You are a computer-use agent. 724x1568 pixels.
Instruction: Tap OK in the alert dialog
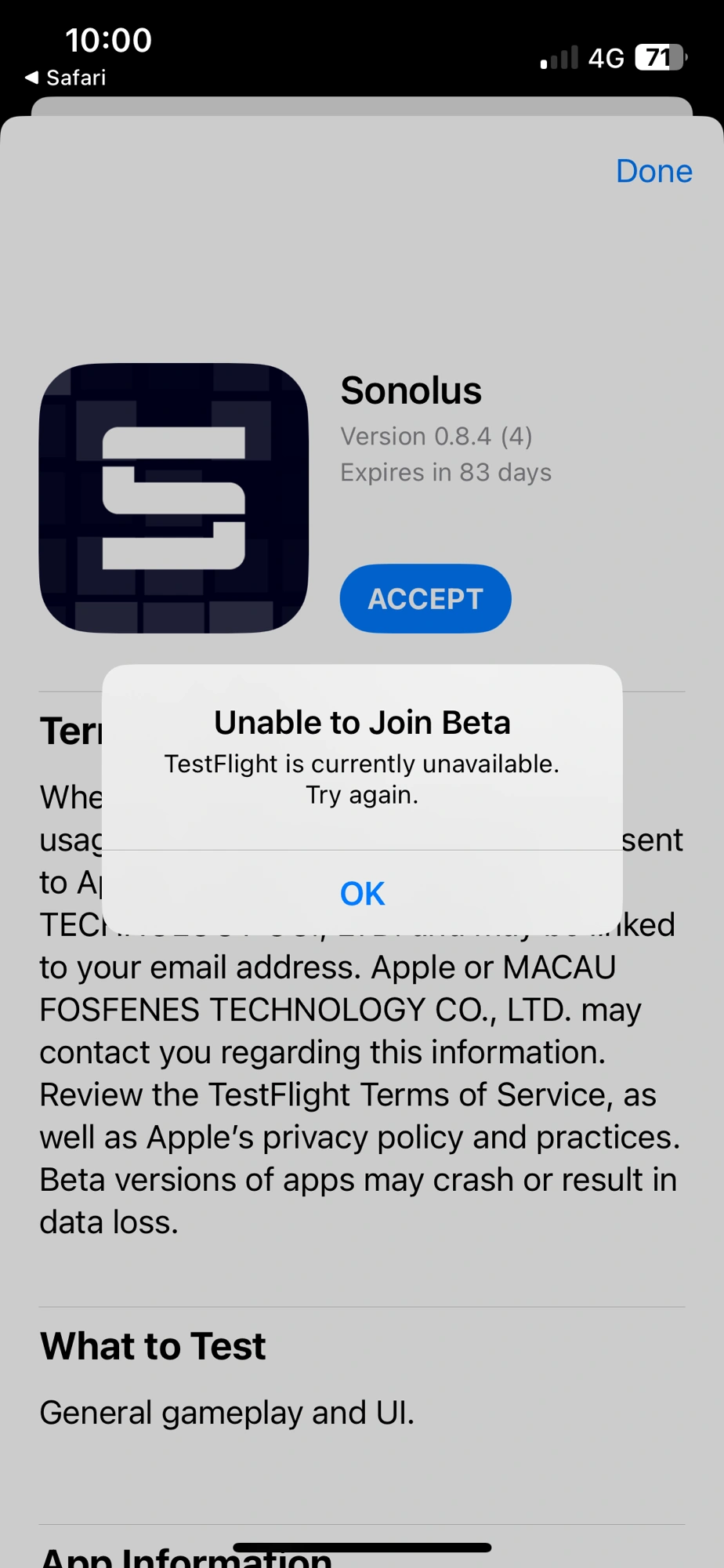point(362,893)
